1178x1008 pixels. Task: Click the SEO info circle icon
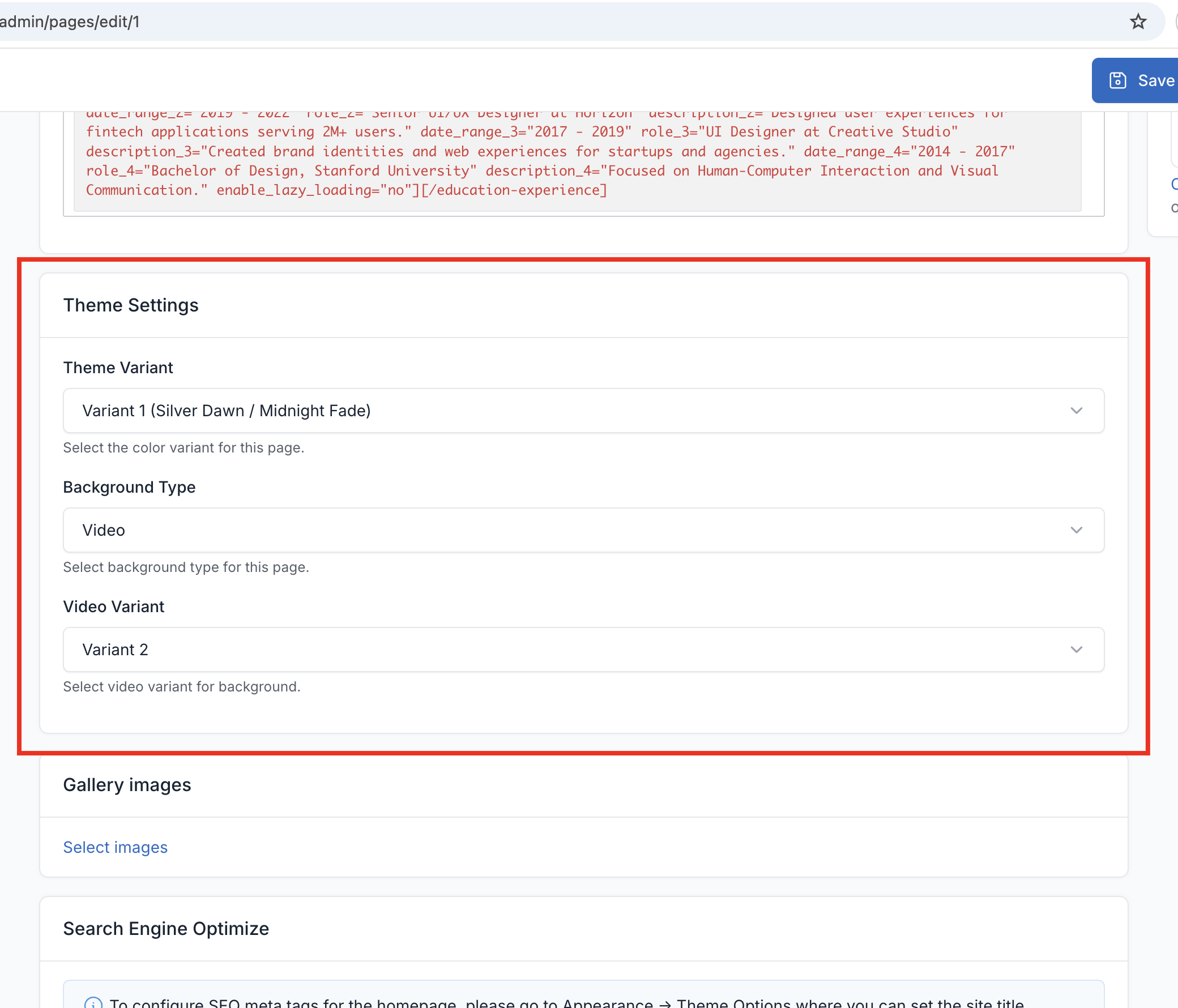(x=93, y=1003)
